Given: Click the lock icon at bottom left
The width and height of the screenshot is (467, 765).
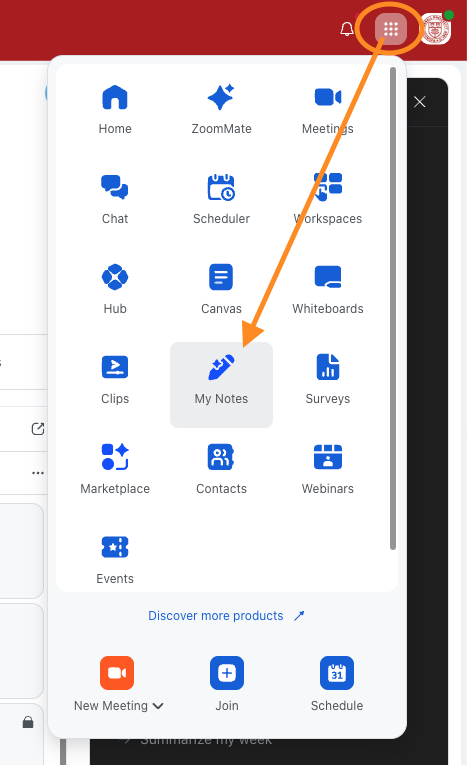Looking at the screenshot, I should coord(28,722).
